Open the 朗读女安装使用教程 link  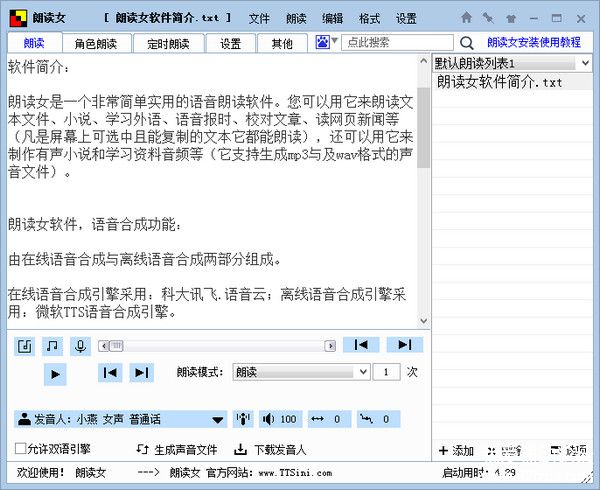click(x=533, y=43)
